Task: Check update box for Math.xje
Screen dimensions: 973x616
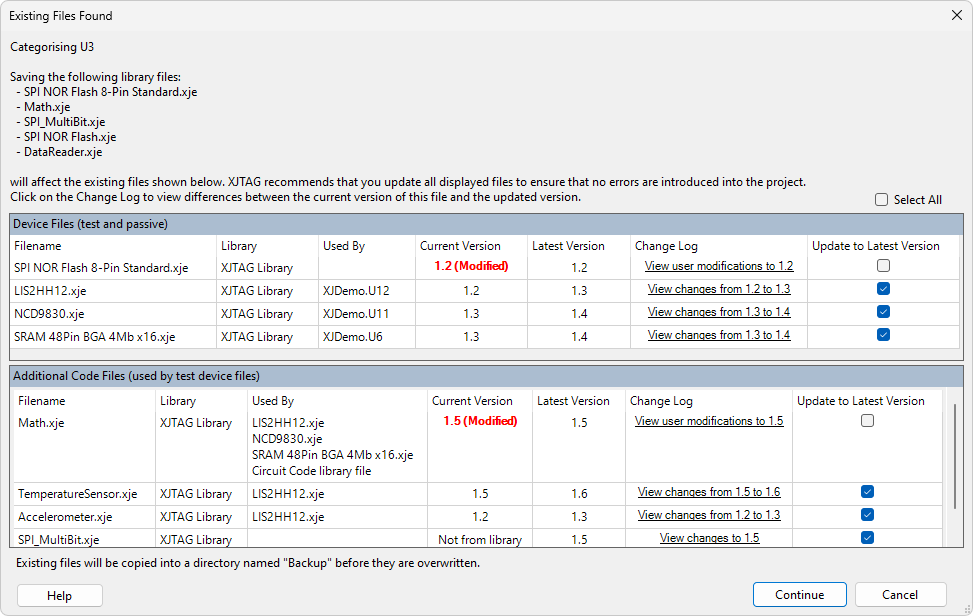Action: [x=867, y=421]
